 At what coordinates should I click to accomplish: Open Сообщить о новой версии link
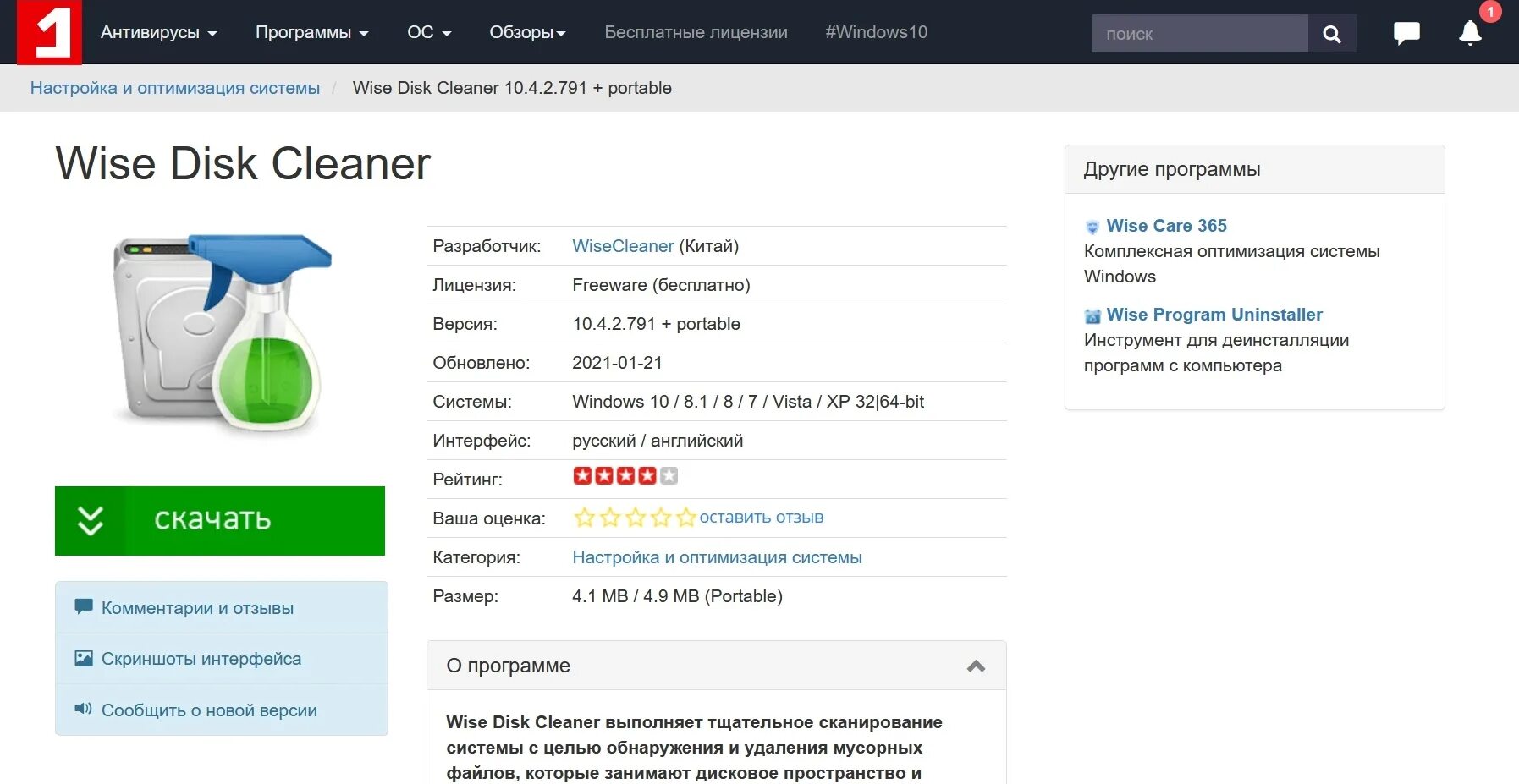[222, 710]
